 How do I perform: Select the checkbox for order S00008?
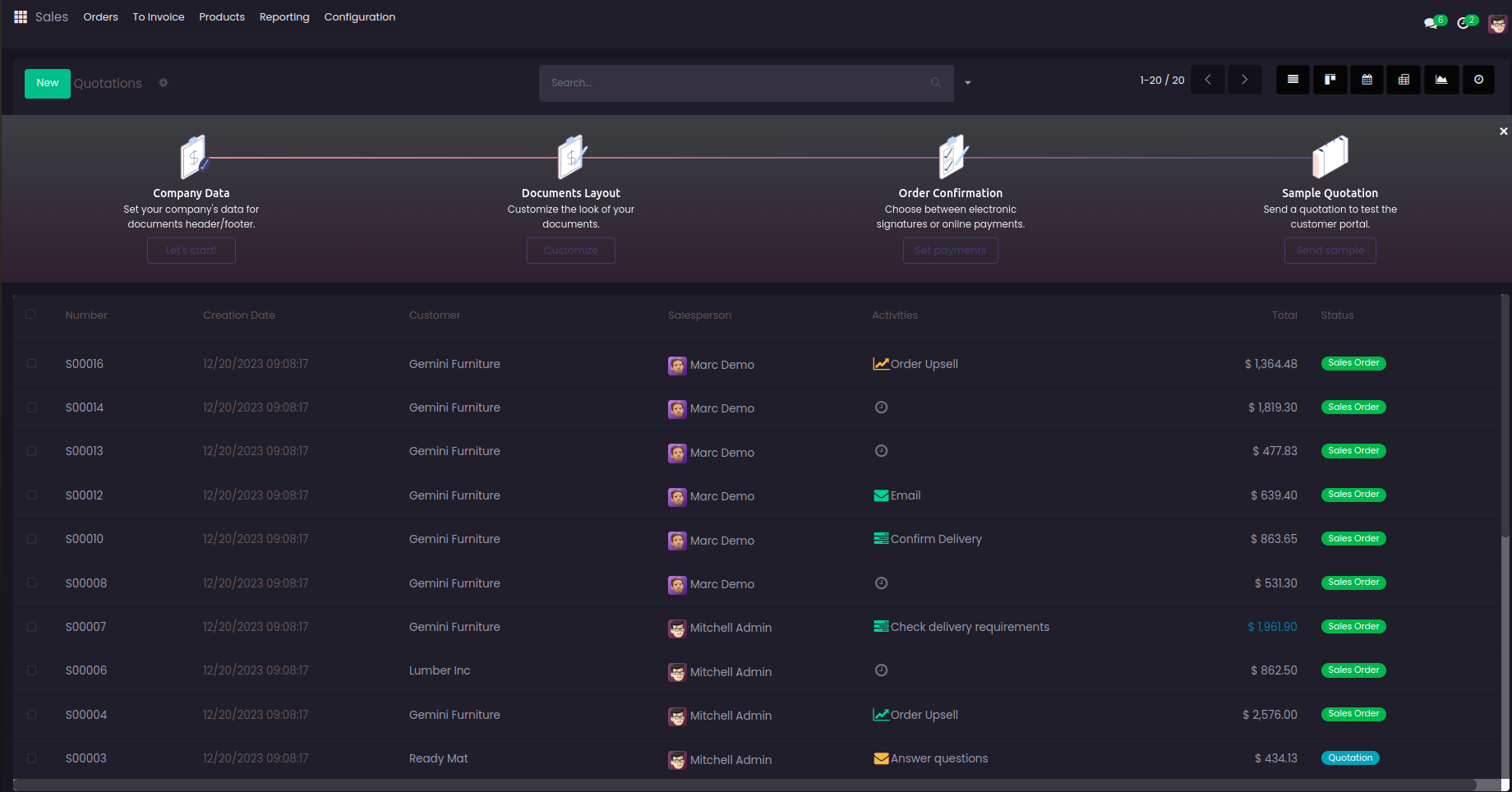click(31, 582)
